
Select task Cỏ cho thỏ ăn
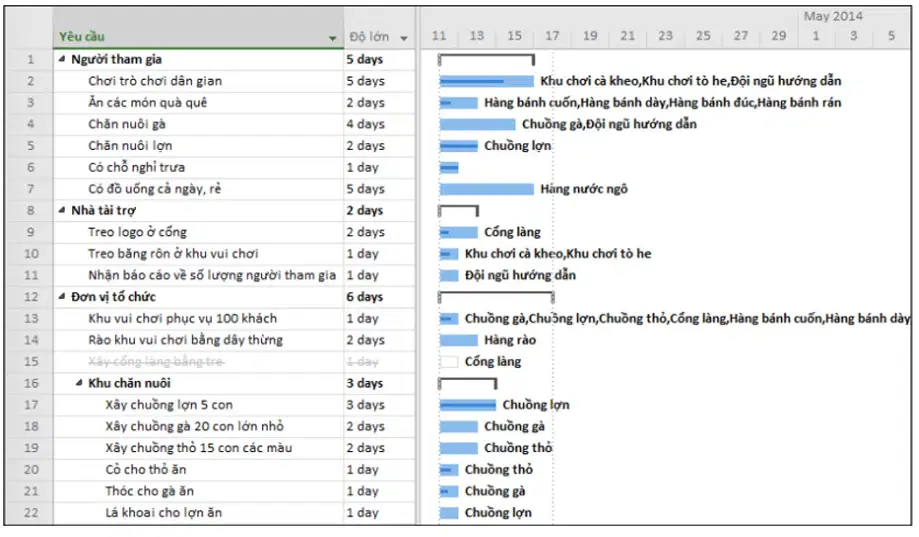coord(146,470)
